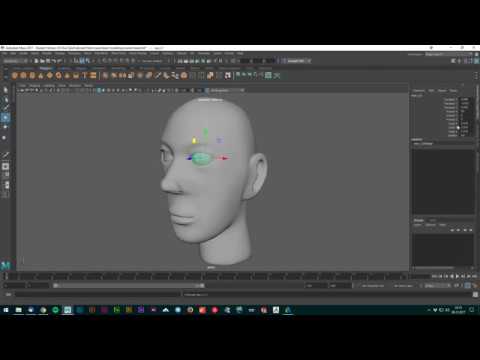Viewport: 480px width, 360px height.
Task: Create a polygon cone from the shelf
Action: [x=41, y=76]
